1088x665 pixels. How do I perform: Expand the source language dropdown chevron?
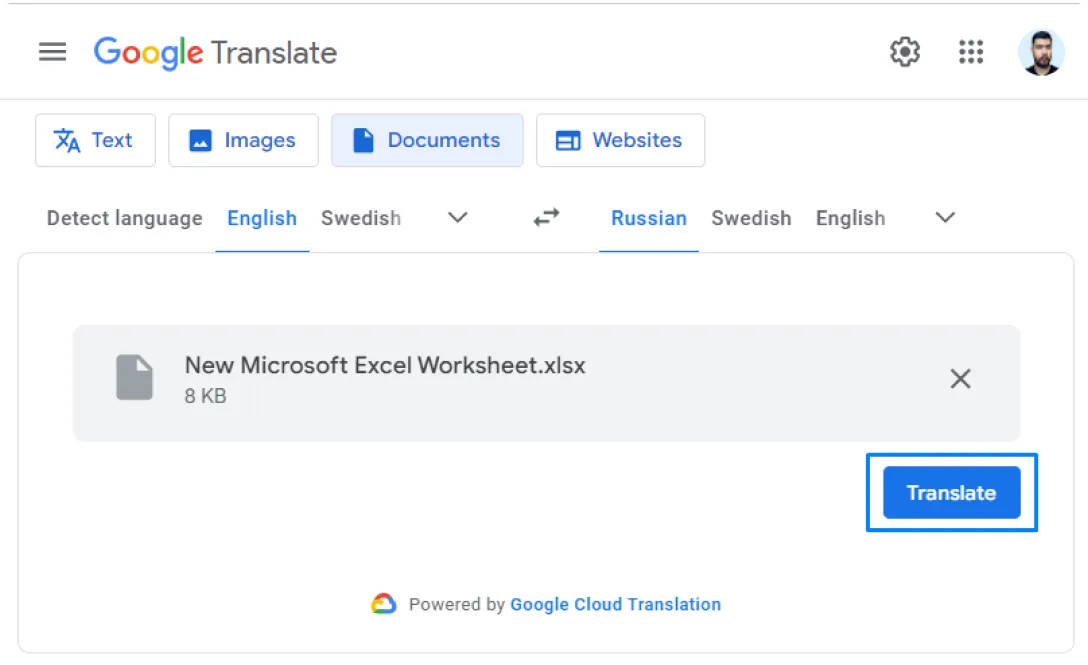click(x=457, y=218)
